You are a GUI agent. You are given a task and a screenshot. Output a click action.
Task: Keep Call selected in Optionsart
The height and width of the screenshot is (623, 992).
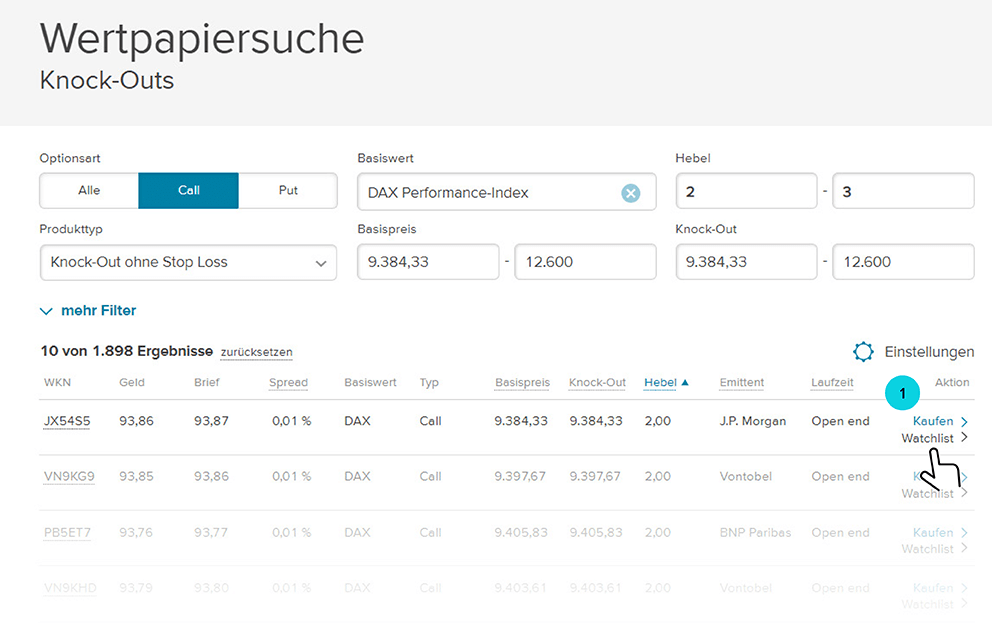pos(188,190)
